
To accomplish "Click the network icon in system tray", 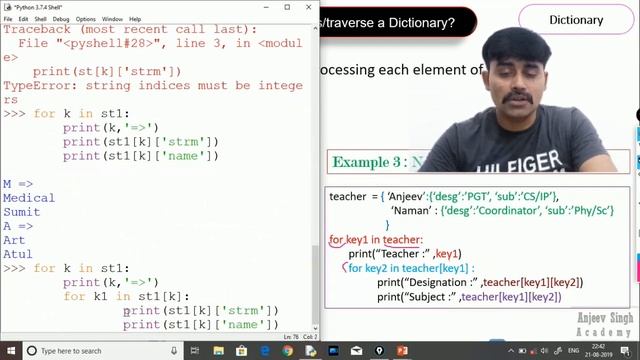I will point(533,351).
